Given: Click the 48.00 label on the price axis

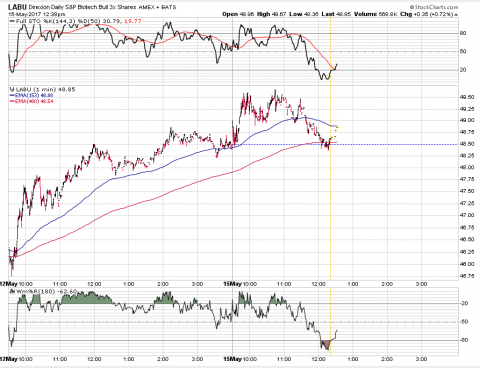Looking at the screenshot, I should tap(467, 168).
